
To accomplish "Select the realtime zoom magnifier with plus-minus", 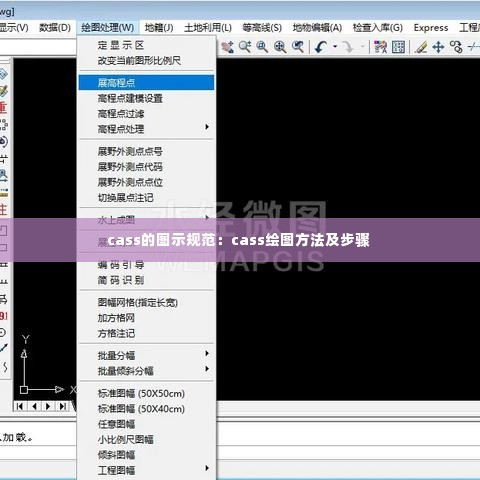I will [x=245, y=47].
